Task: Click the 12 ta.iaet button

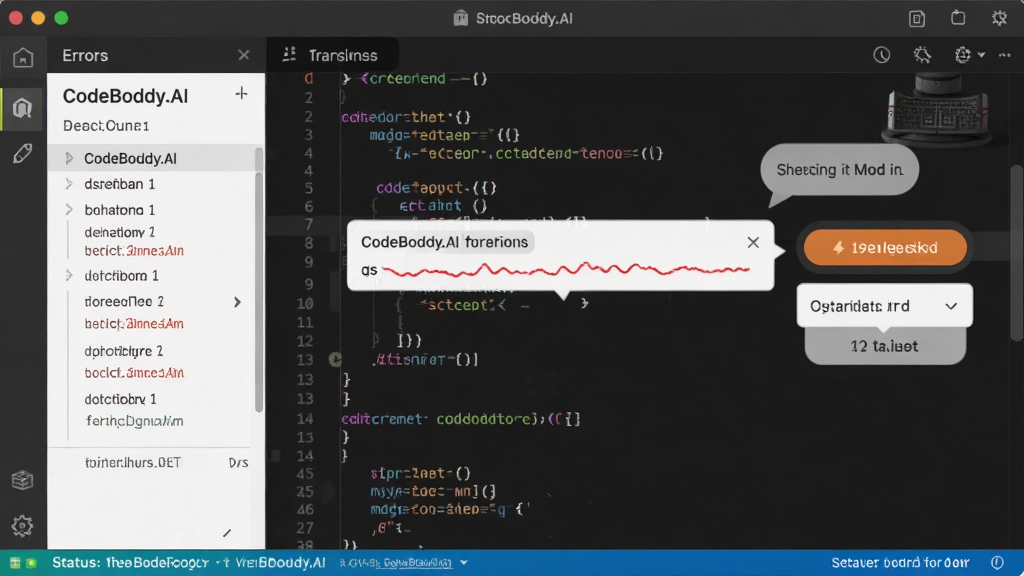Action: 885,346
